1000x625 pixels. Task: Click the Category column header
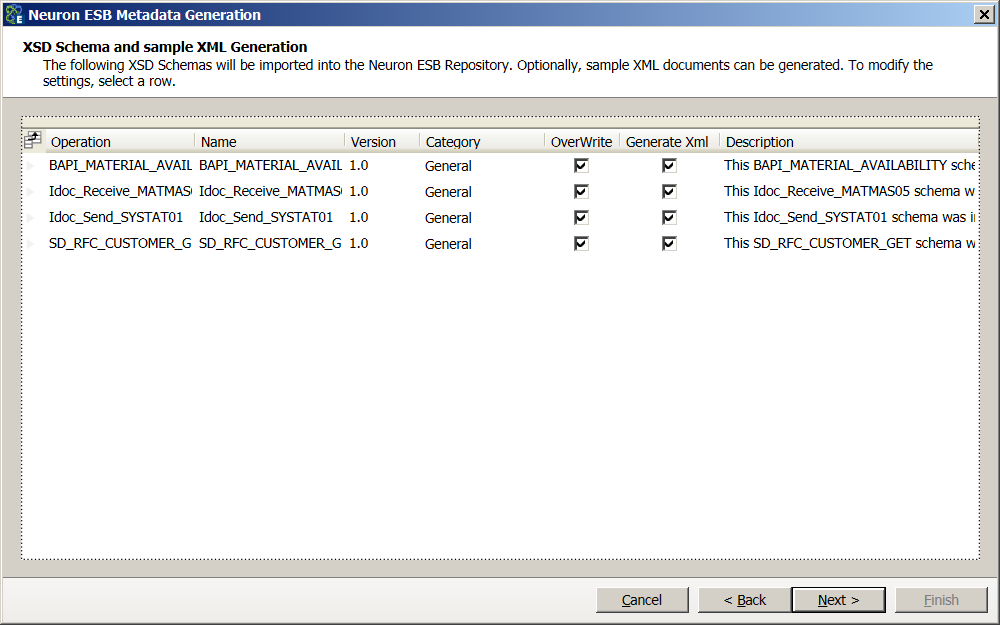pyautogui.click(x=482, y=142)
